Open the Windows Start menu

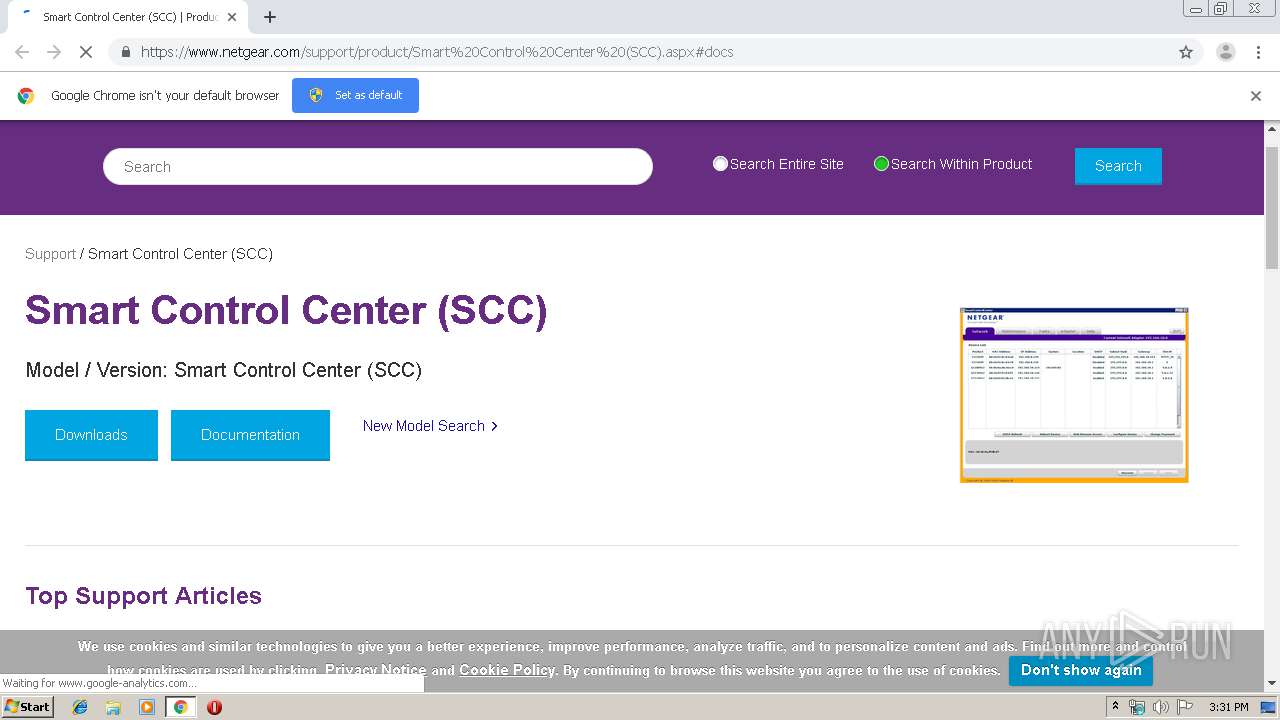tap(27, 706)
